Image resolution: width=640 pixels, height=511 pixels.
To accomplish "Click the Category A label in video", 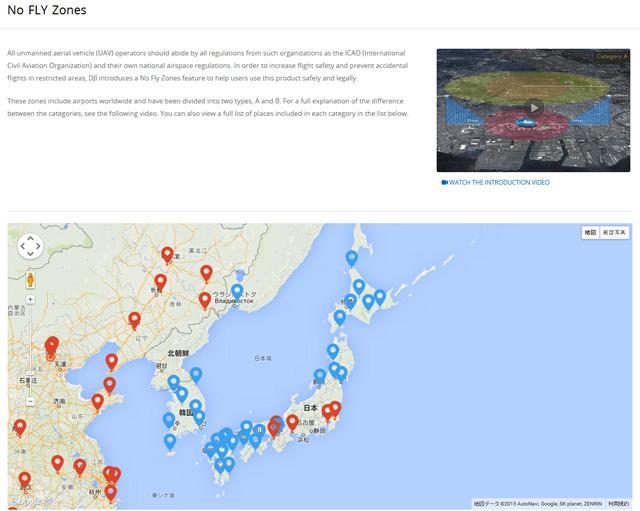I will (x=611, y=56).
